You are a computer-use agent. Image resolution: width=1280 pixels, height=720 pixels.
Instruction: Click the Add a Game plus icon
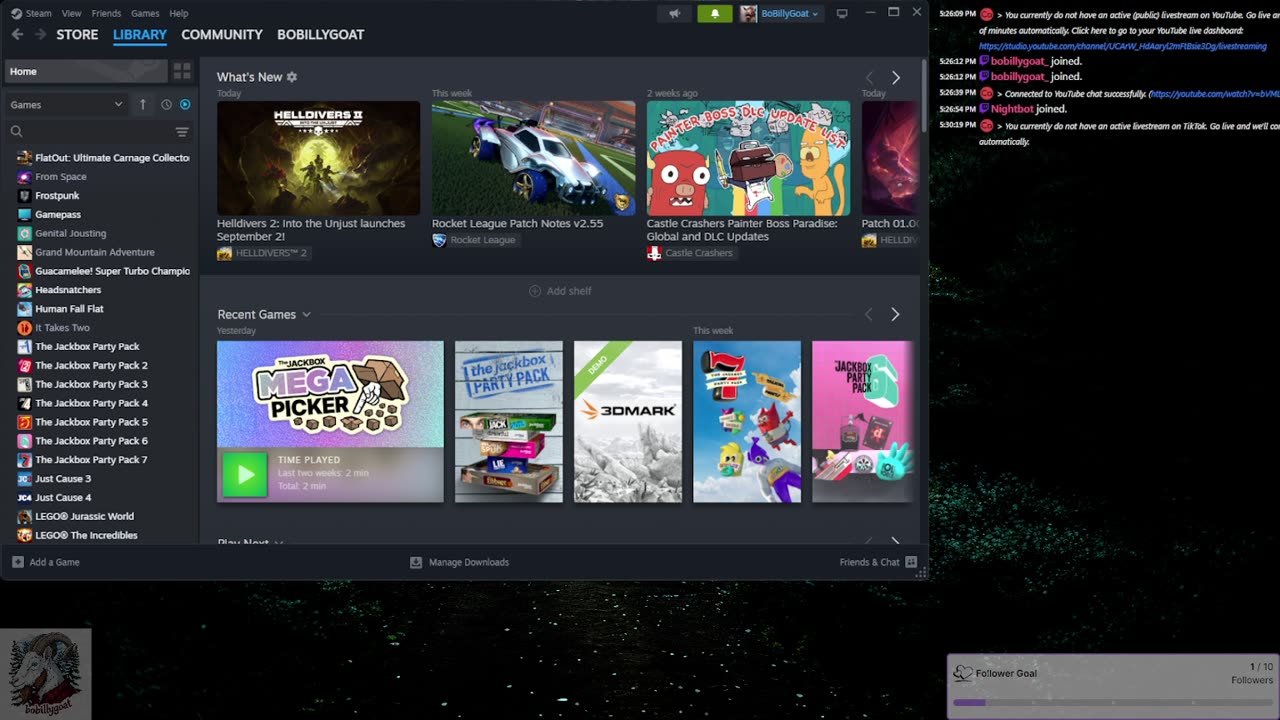coord(18,562)
